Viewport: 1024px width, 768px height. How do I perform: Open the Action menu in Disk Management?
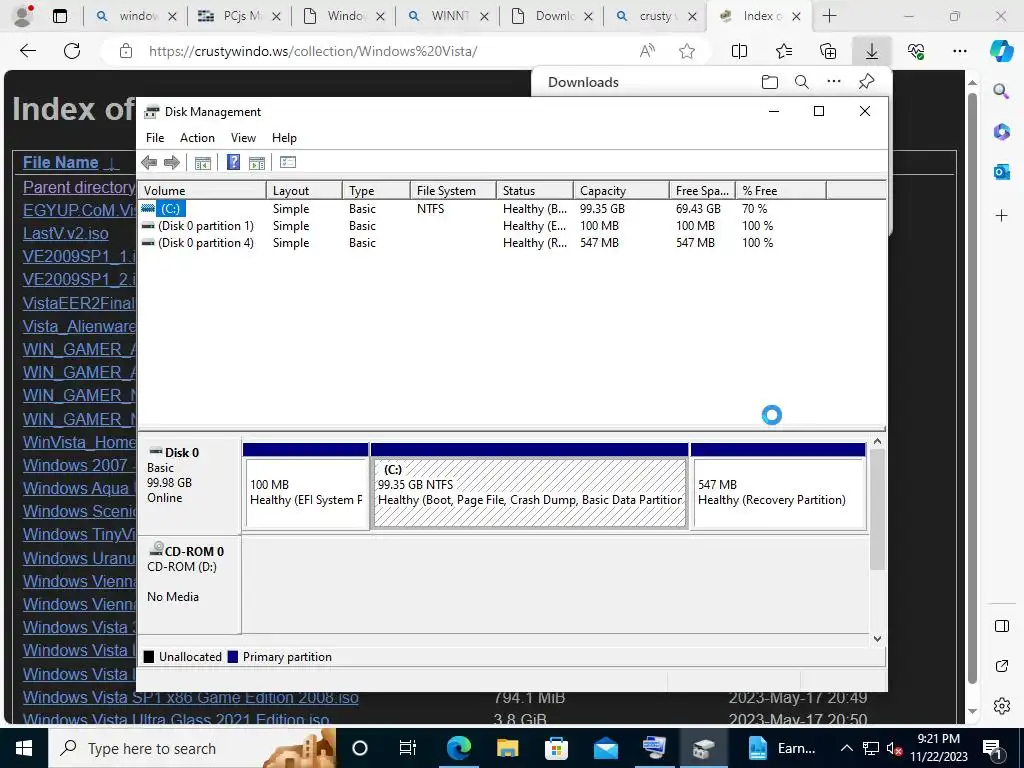197,138
